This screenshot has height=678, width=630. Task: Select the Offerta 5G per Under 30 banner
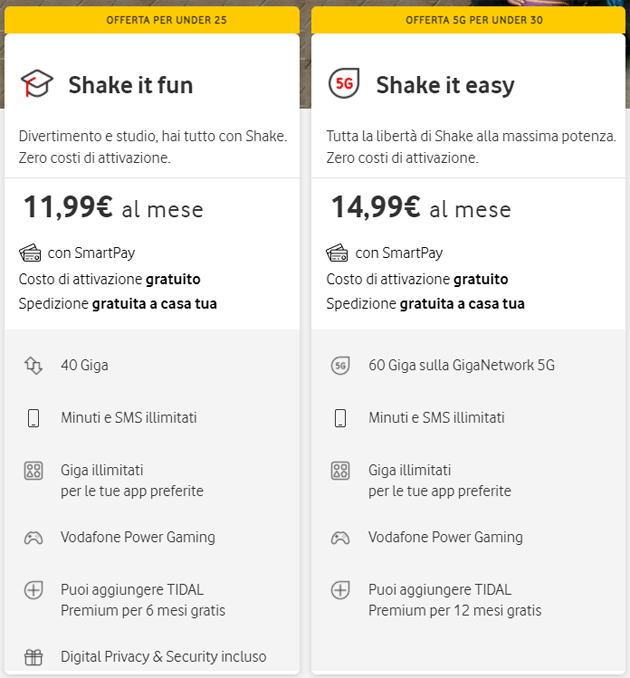[460, 20]
